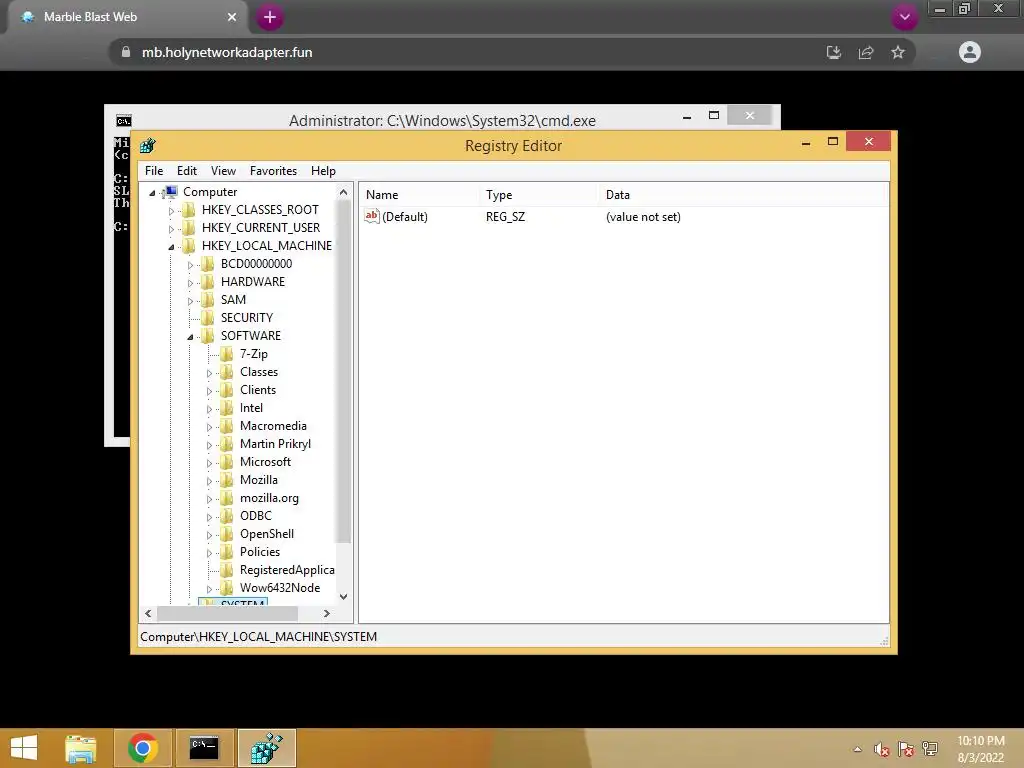The image size is (1024, 768).
Task: Expand the HKEY_CURRENT_USER key
Action: point(171,229)
